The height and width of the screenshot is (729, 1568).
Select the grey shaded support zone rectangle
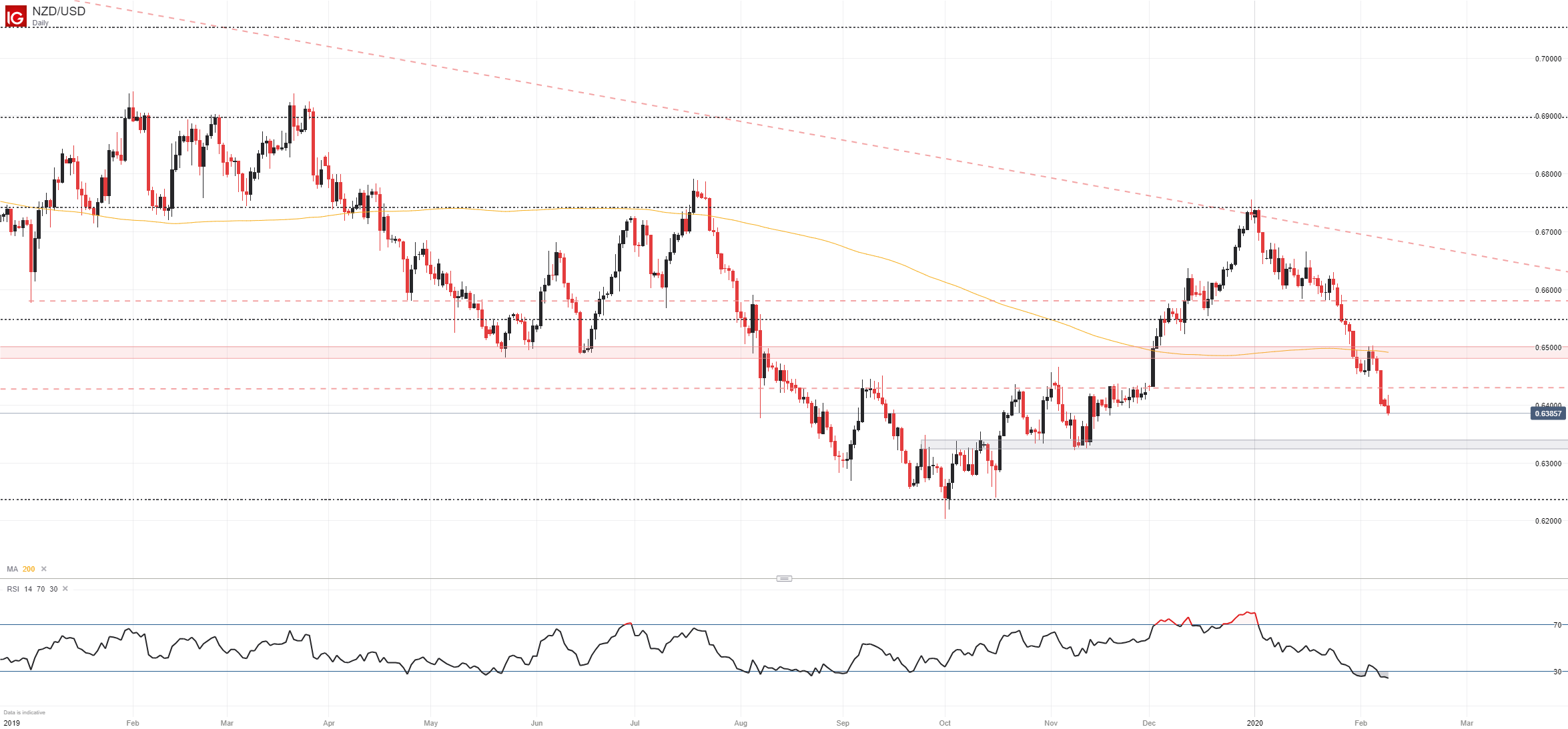[x=1244, y=444]
